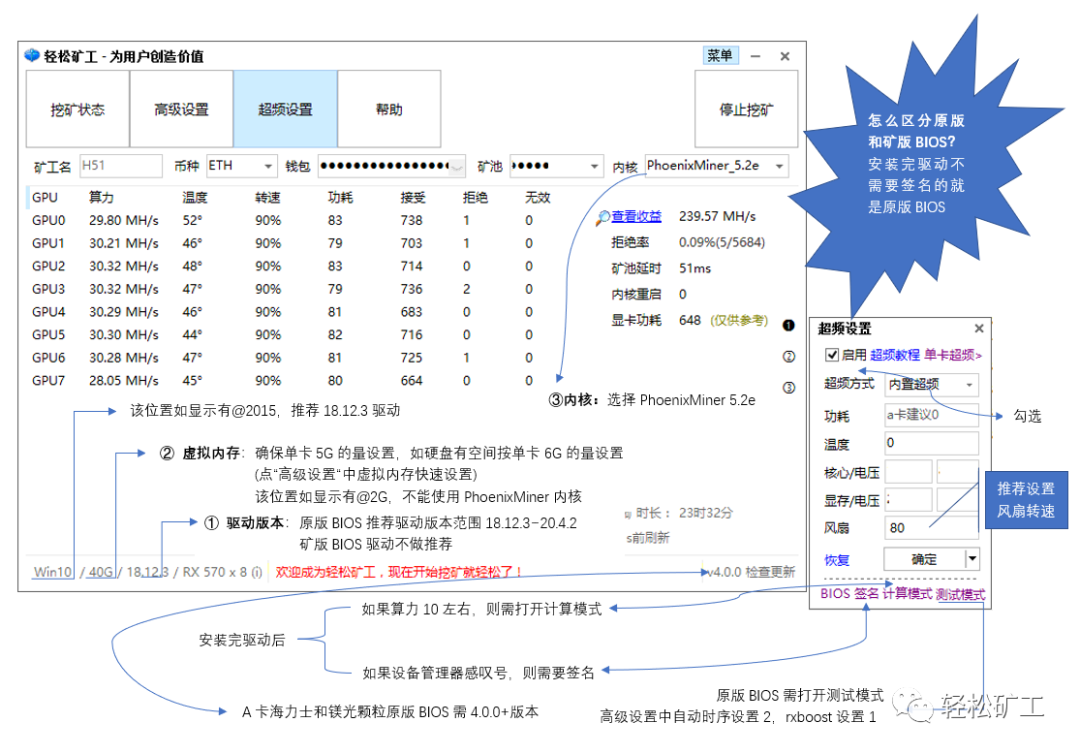The image size is (1080, 754).
Task: Expand the 币种 ETH coin dropdown
Action: point(268,166)
